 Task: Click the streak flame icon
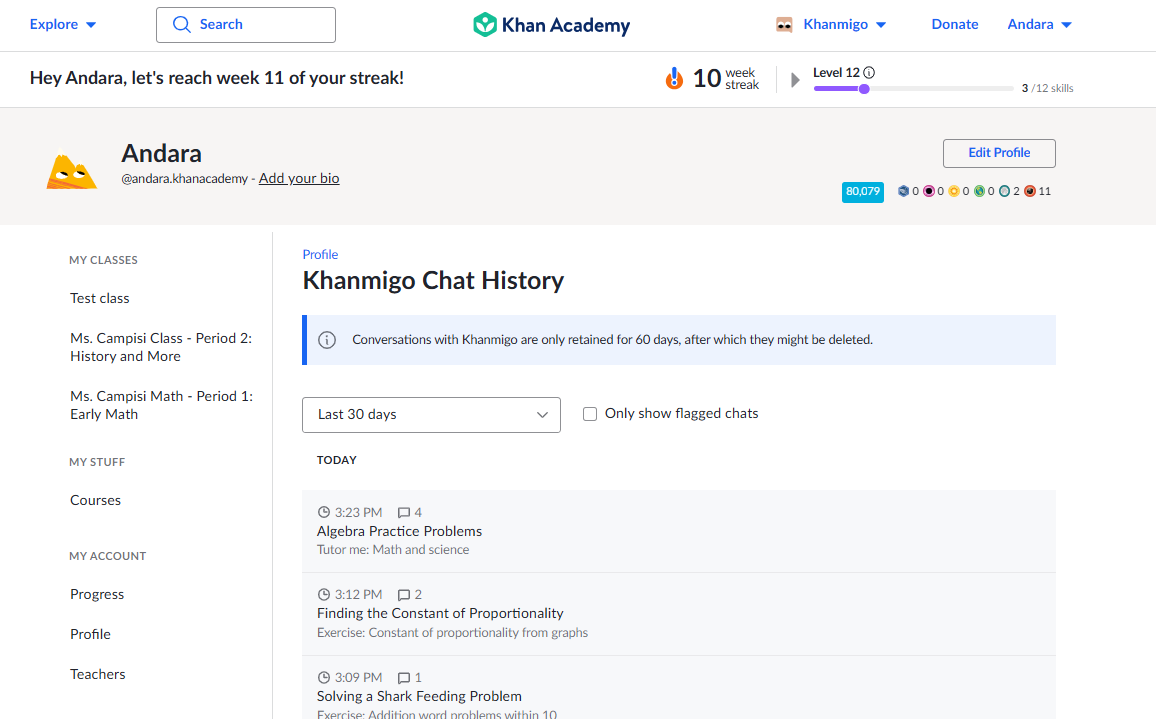674,77
